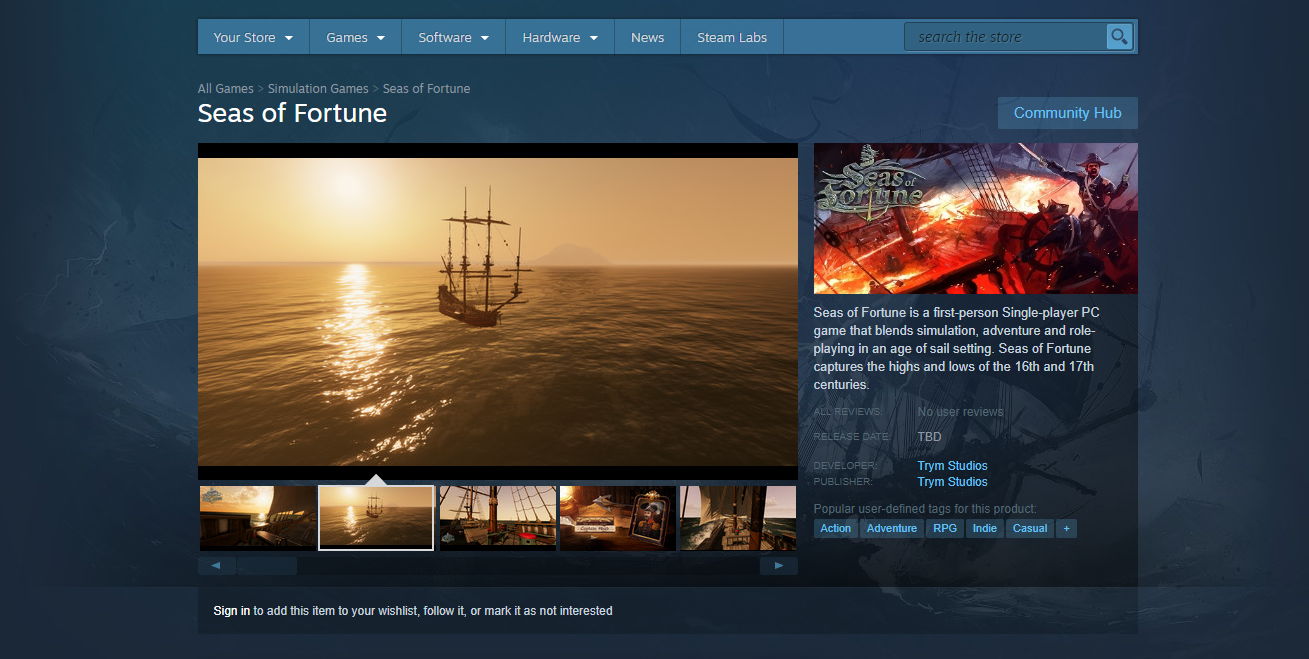Follow the All Games breadcrumb link
This screenshot has height=659, width=1309.
(x=226, y=89)
